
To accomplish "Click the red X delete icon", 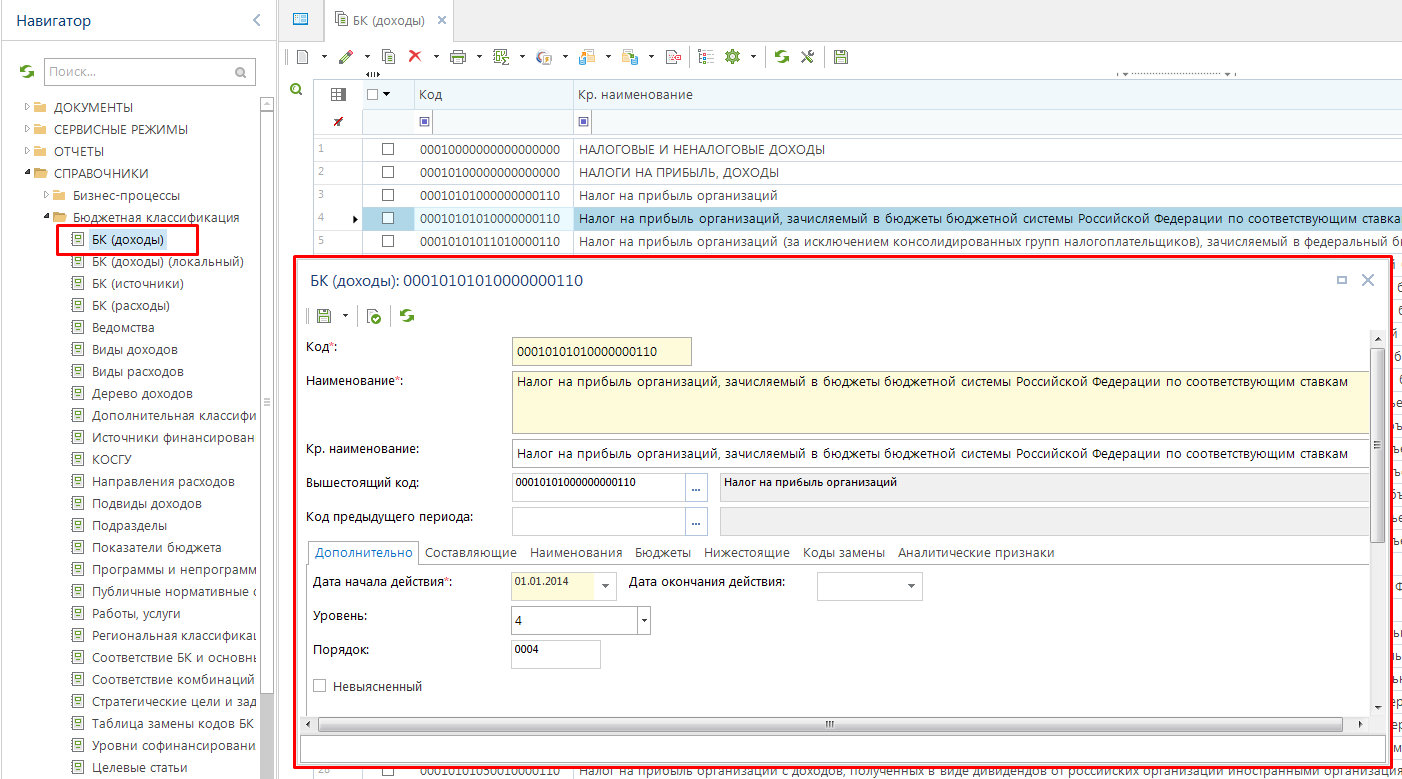I will (415, 57).
